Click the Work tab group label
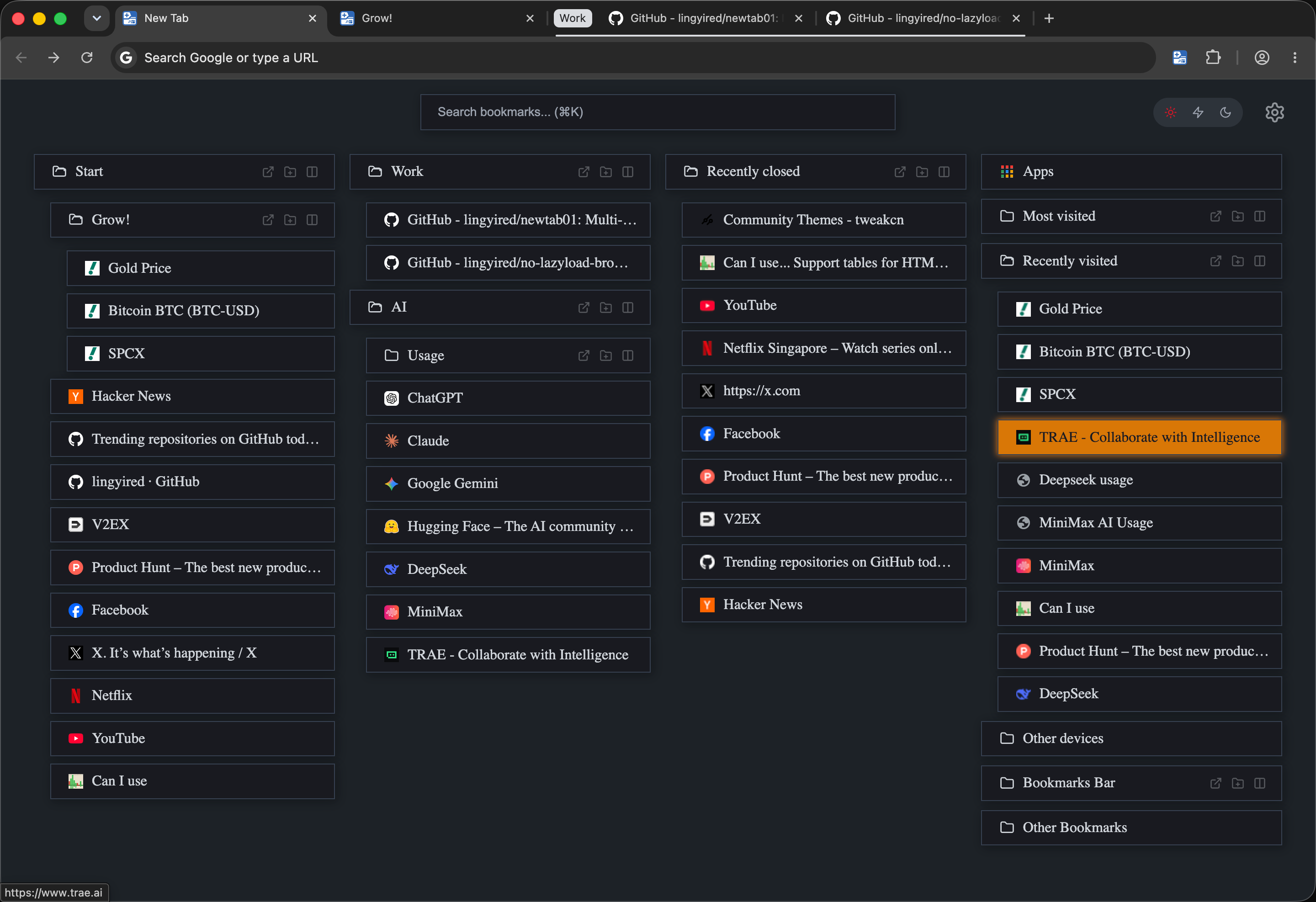Viewport: 1316px width, 902px height. tap(573, 19)
